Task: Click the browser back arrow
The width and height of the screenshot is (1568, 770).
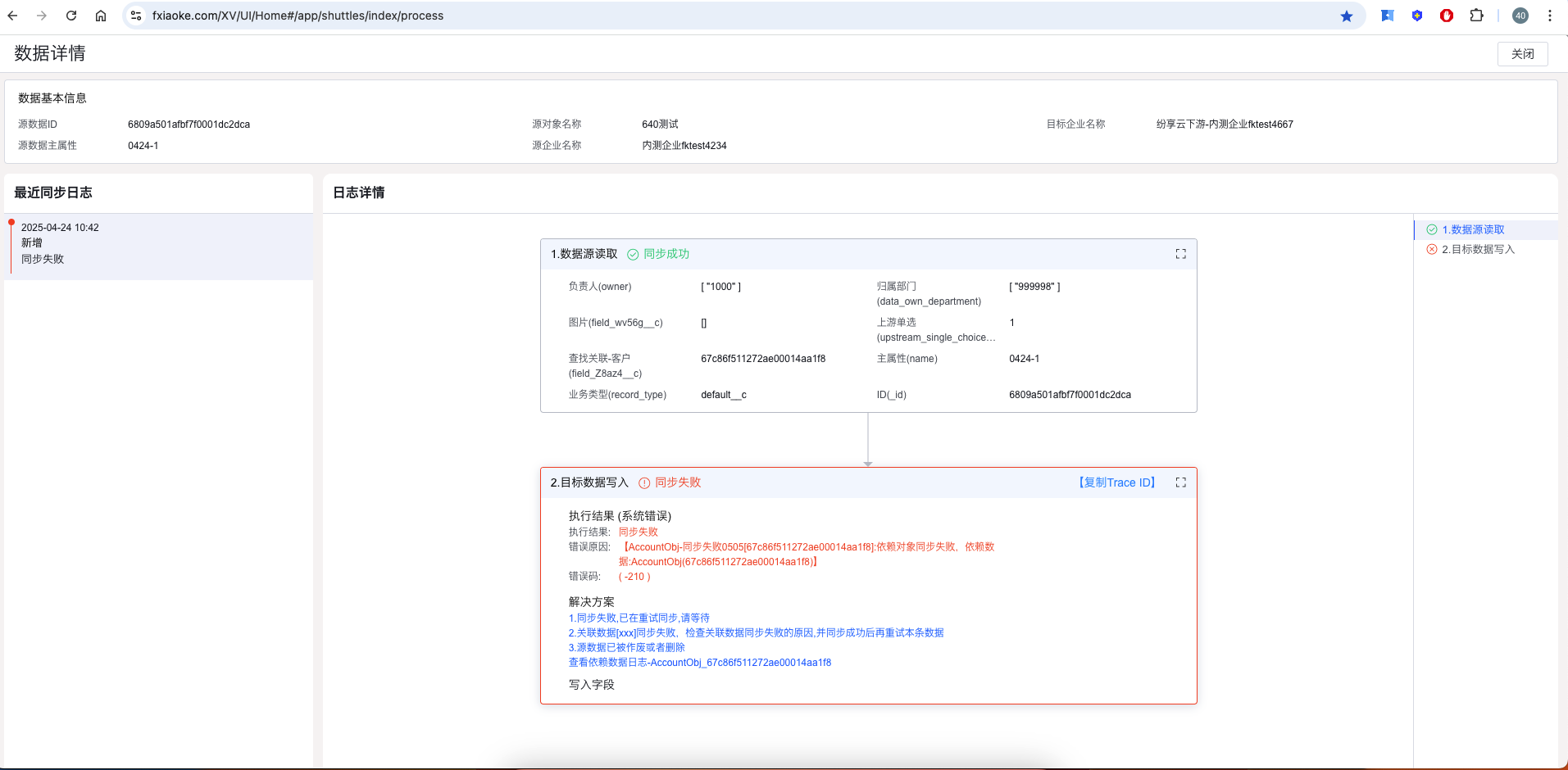Action: click(12, 16)
